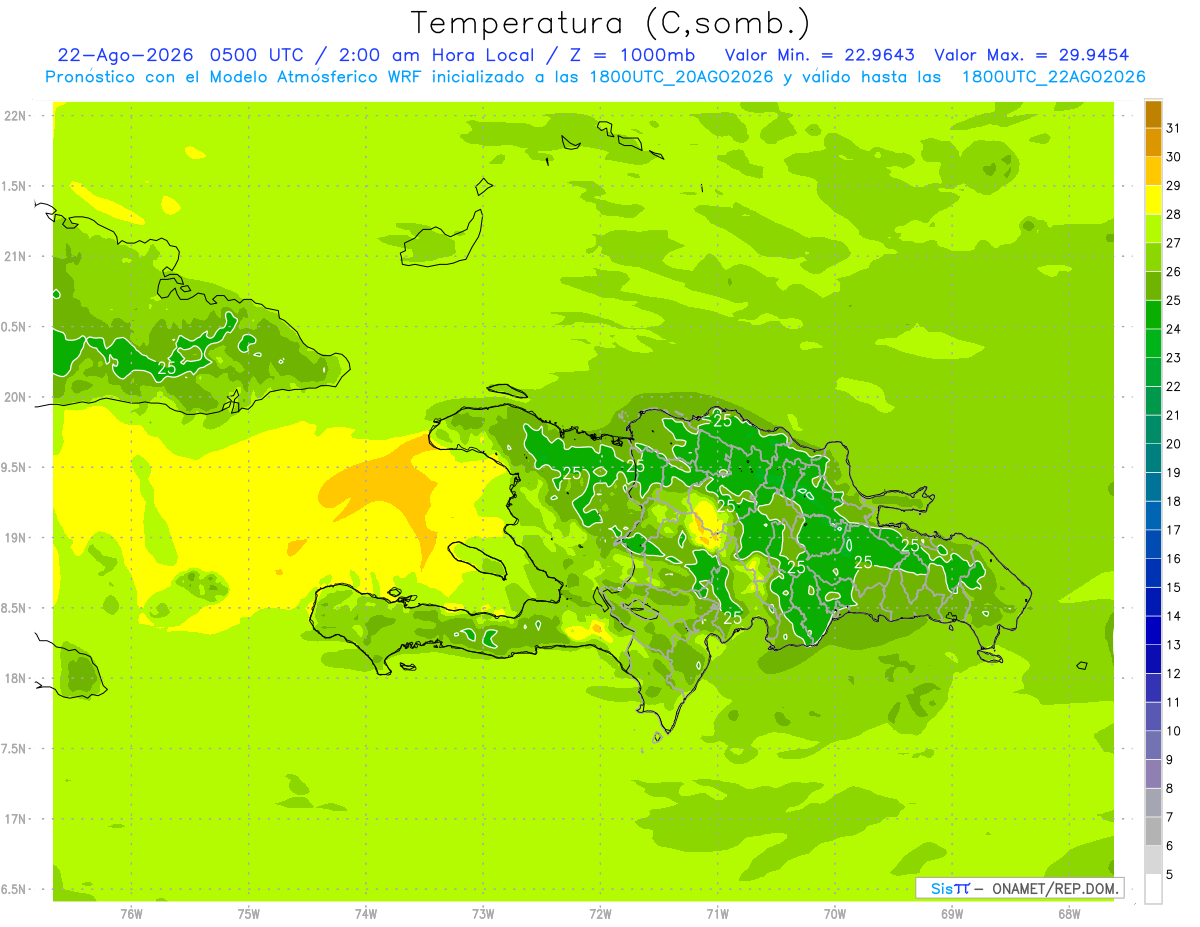Click the legend value "31"
This screenshot has height=927, width=1200.
pyautogui.click(x=1174, y=128)
